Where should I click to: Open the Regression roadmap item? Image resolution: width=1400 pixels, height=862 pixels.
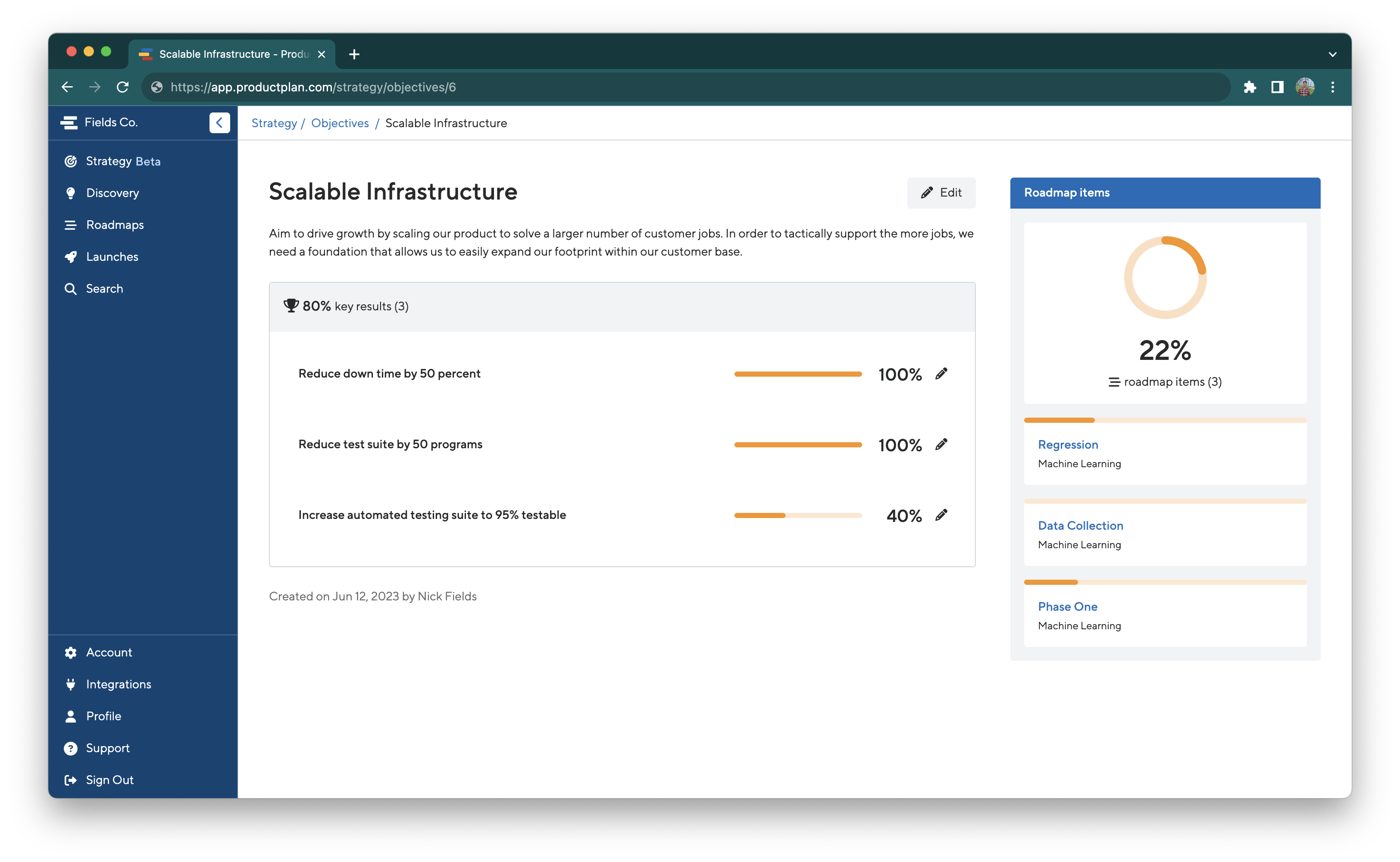[x=1068, y=445]
